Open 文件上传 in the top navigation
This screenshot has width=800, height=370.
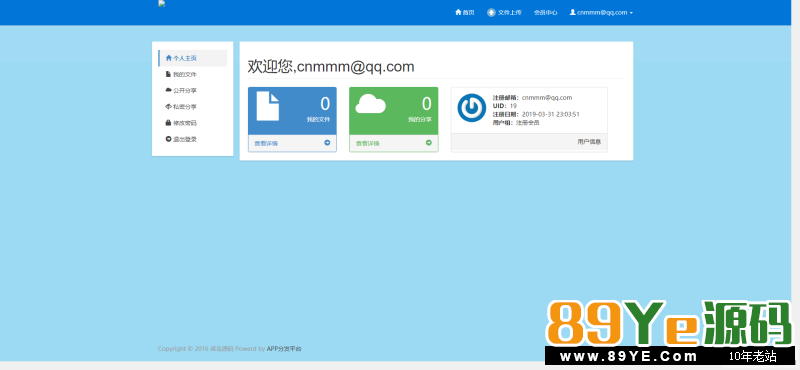(x=504, y=12)
